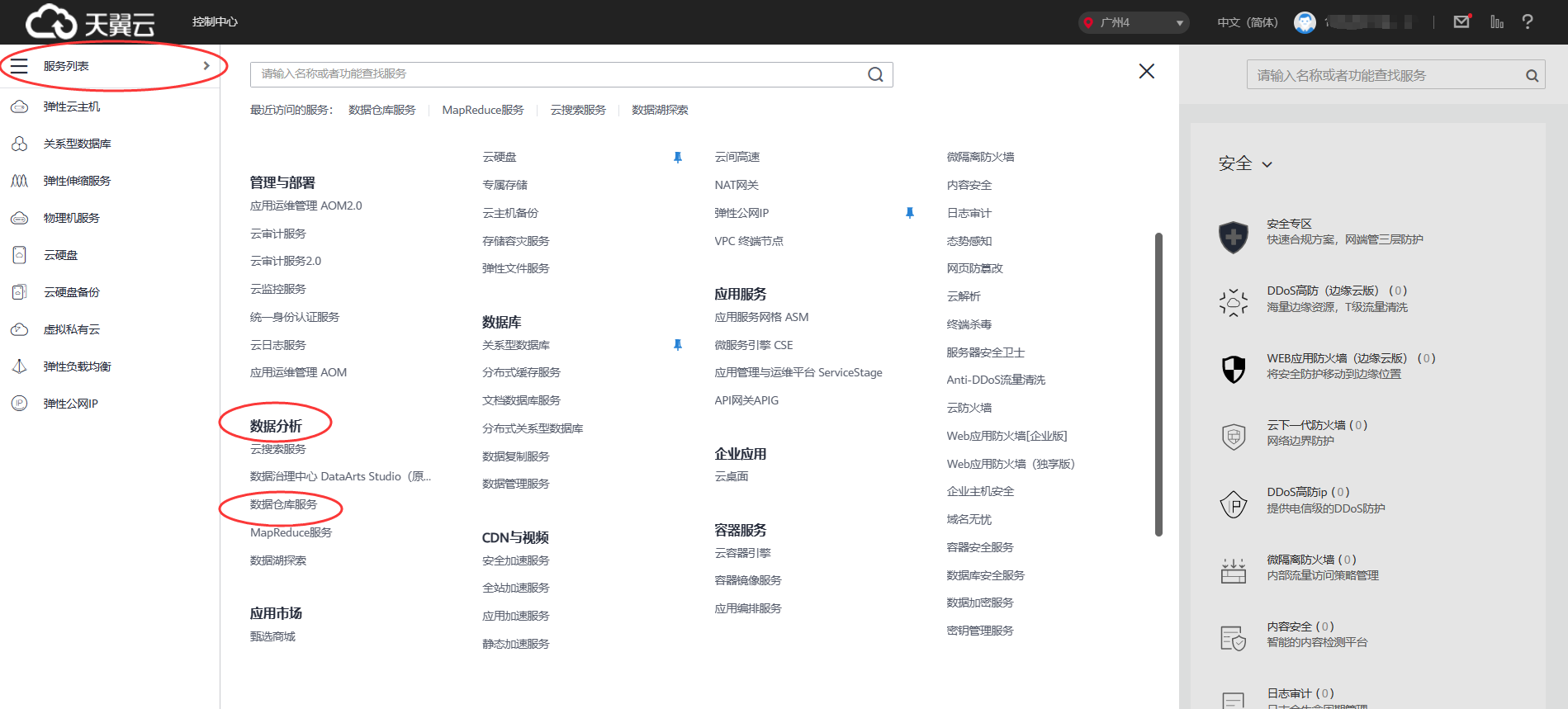
Task: Click the 微隔离防火墙 icon
Action: coord(1234,570)
